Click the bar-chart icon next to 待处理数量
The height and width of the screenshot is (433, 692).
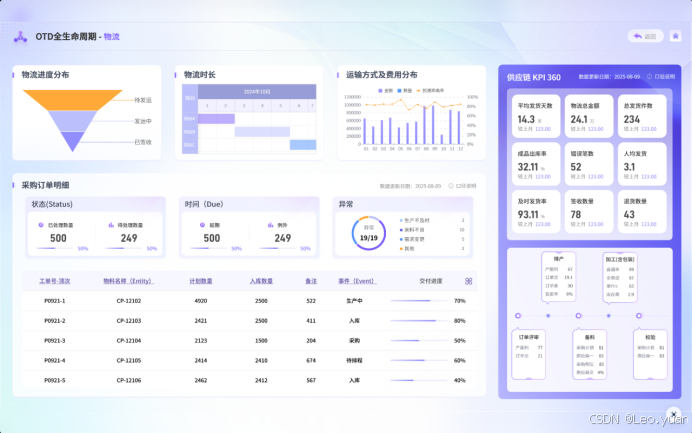[111, 225]
